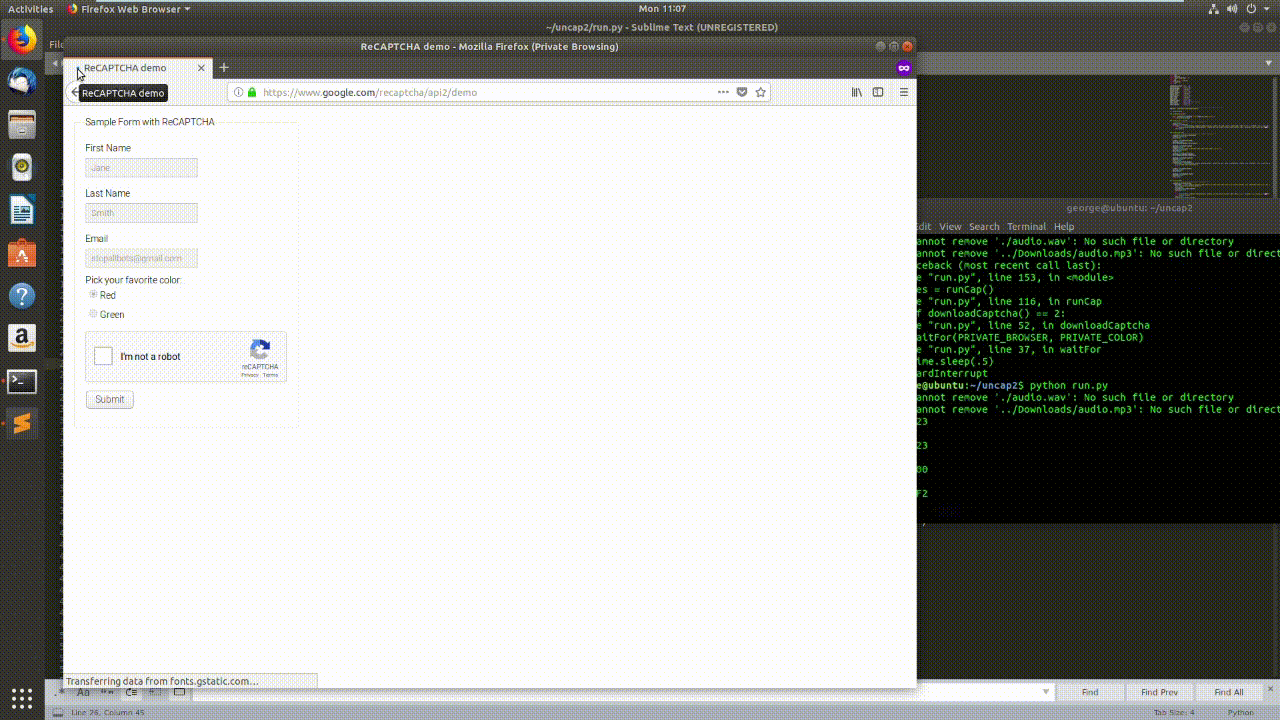Check the I'm not a robot checkbox
The height and width of the screenshot is (720, 1280).
pos(103,357)
